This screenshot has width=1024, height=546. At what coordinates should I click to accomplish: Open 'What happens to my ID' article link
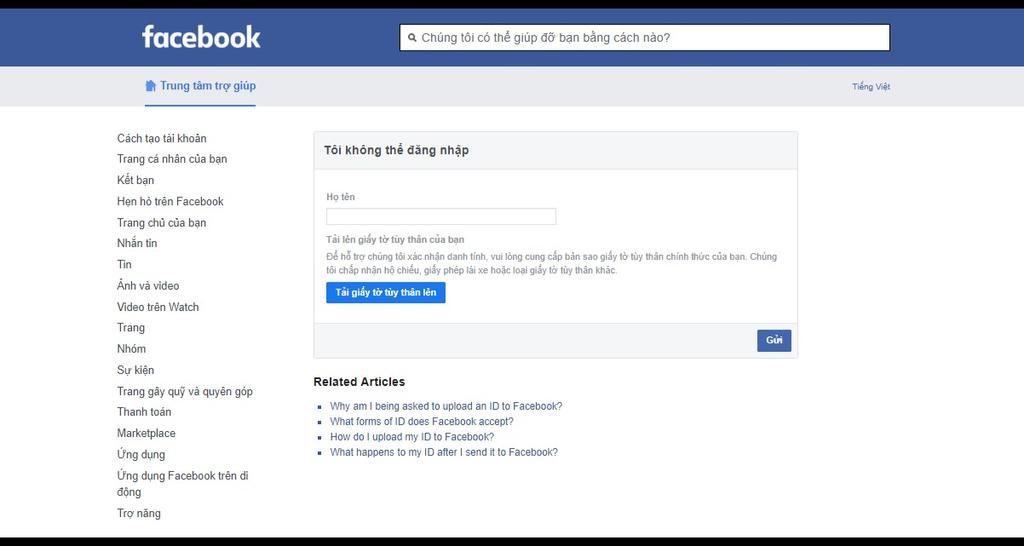[444, 452]
